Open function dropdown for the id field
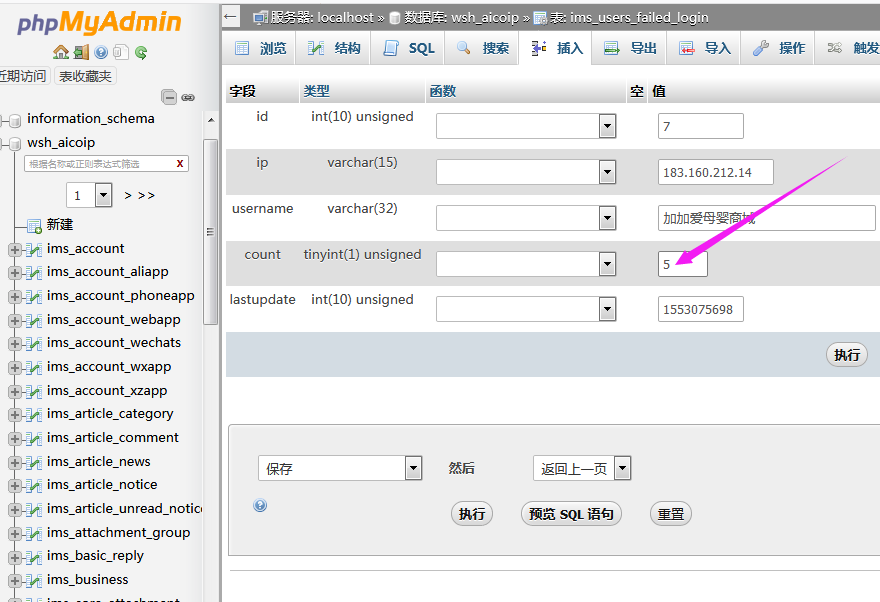The height and width of the screenshot is (602, 880). tap(606, 126)
